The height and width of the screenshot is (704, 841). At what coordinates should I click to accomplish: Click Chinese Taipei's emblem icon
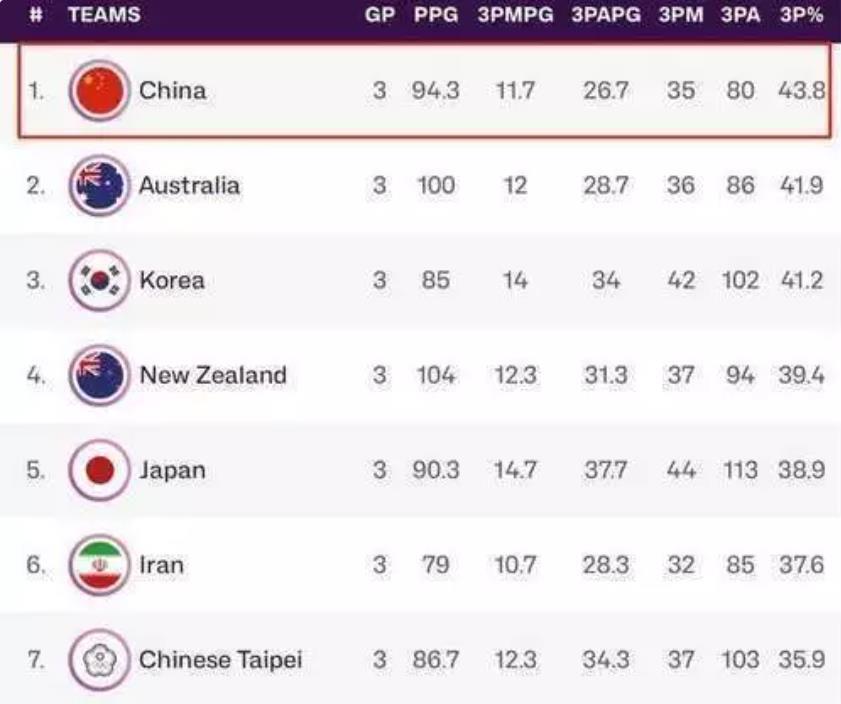coord(100,659)
